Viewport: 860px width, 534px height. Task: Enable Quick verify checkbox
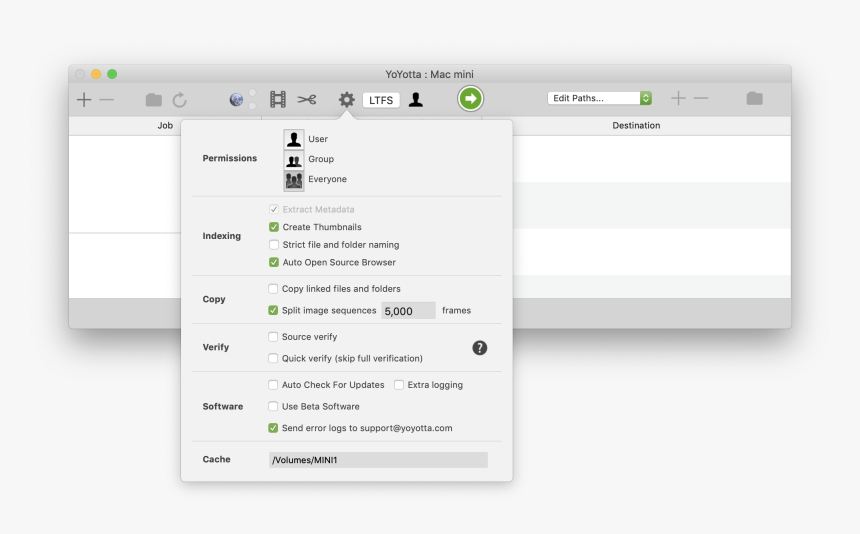pos(273,359)
